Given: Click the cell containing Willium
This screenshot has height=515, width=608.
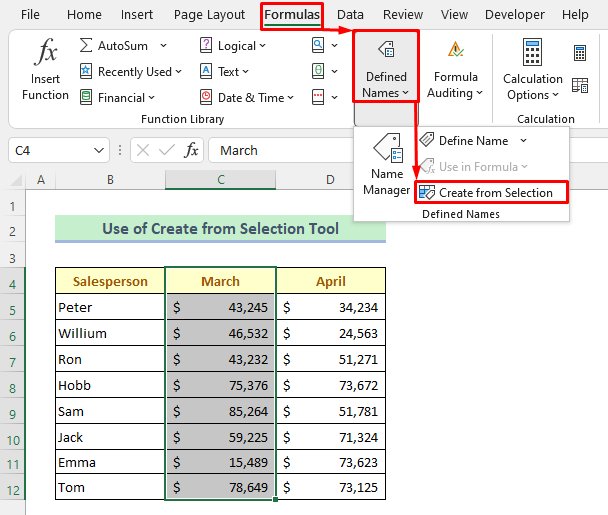Looking at the screenshot, I should tap(110, 333).
